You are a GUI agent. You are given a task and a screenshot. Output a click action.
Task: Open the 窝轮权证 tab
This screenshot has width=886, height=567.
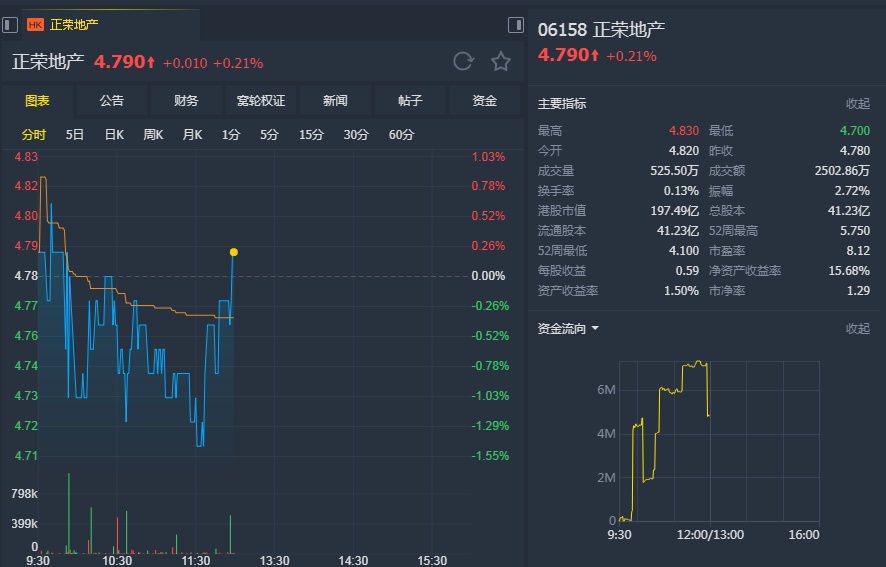point(261,101)
